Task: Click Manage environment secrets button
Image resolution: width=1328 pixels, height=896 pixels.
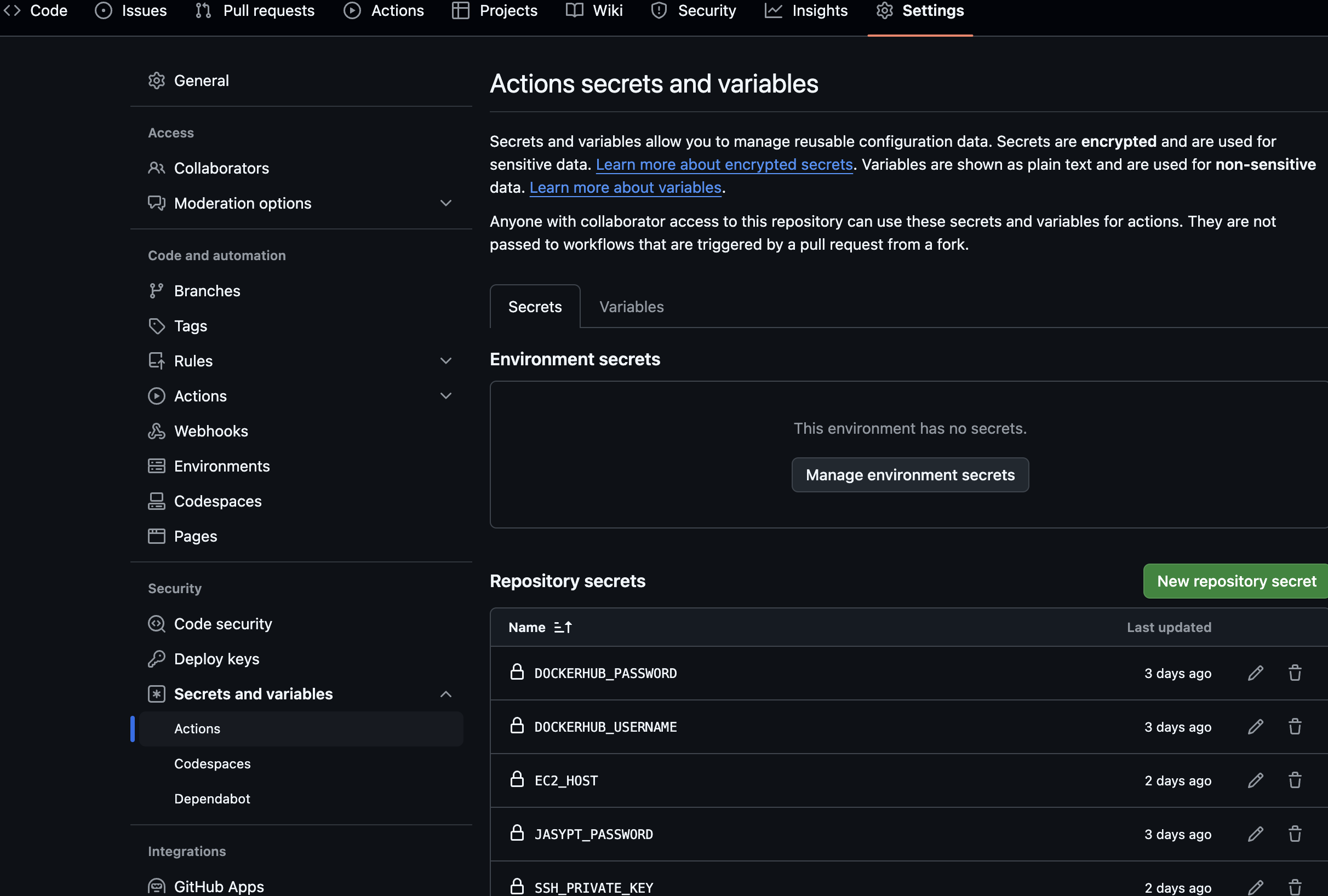Action: pyautogui.click(x=910, y=474)
